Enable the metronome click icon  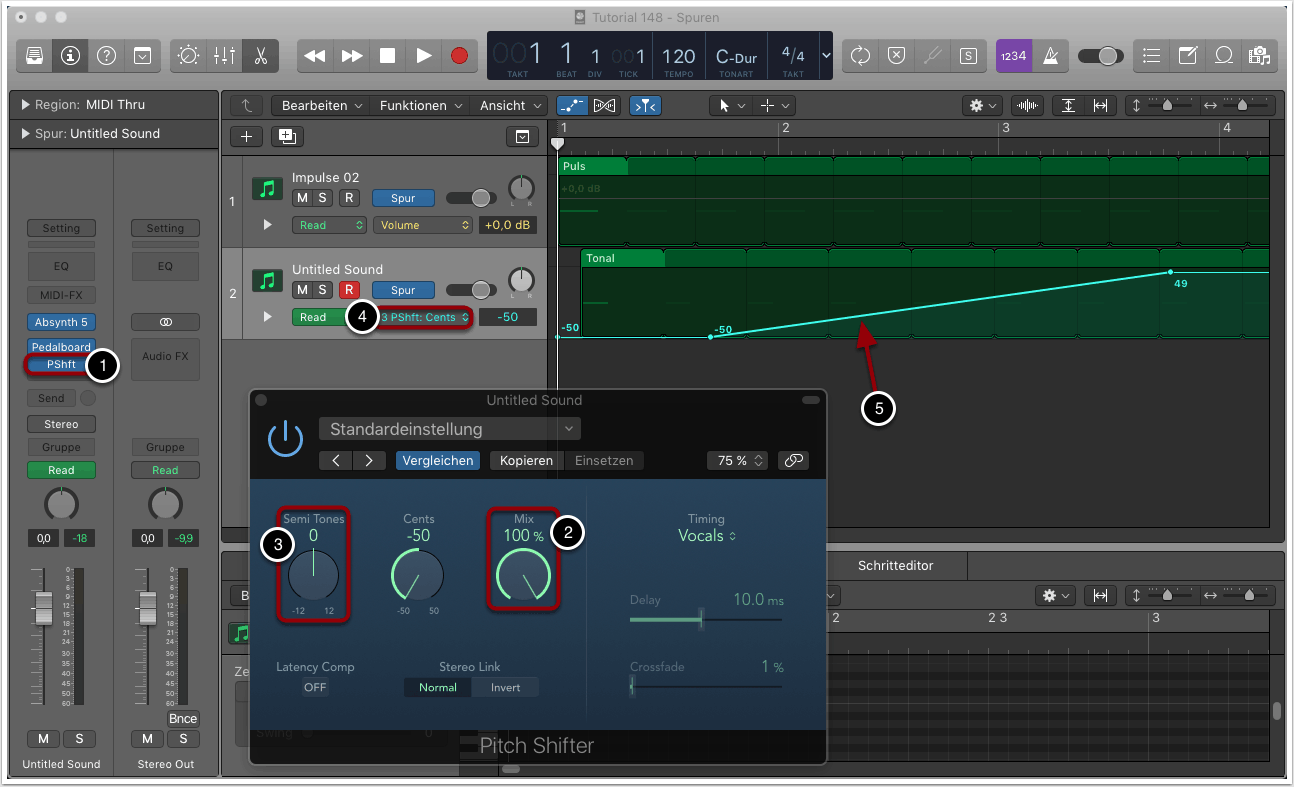tap(1051, 56)
